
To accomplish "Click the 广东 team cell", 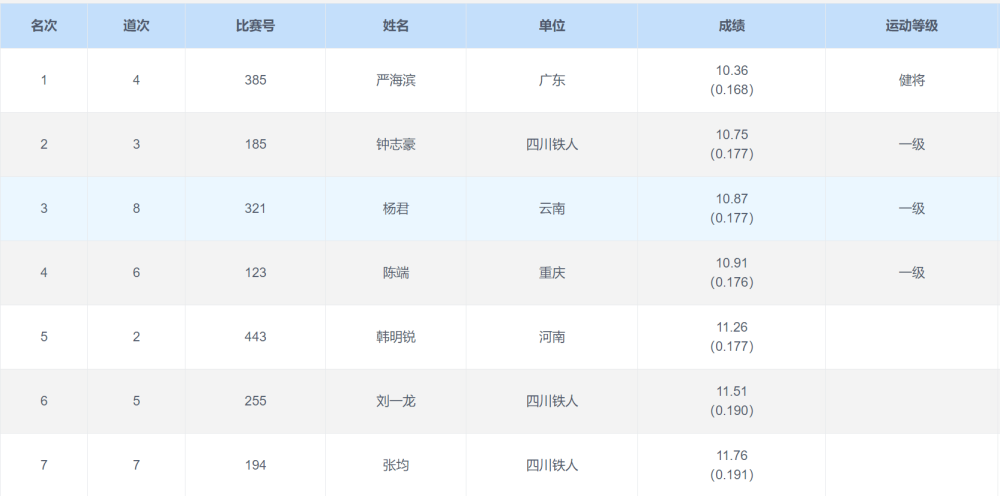I will [552, 81].
